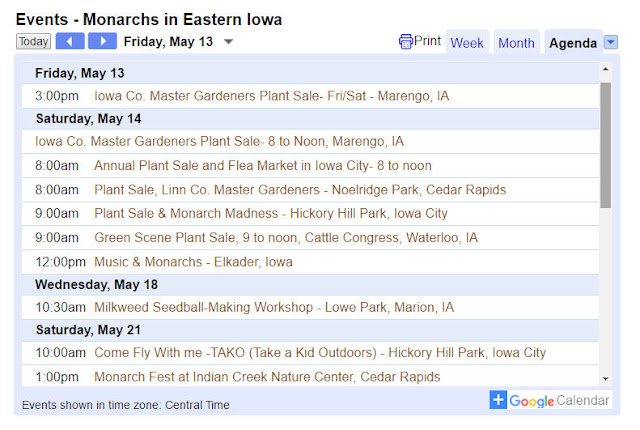
Task: Open the blue dropdown beside Agenda tab
Action: (611, 42)
